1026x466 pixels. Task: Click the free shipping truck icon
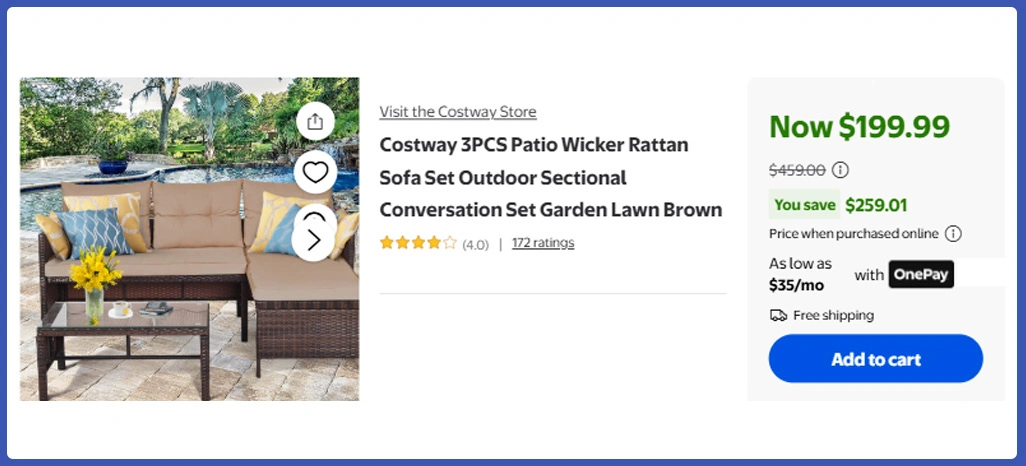778,316
